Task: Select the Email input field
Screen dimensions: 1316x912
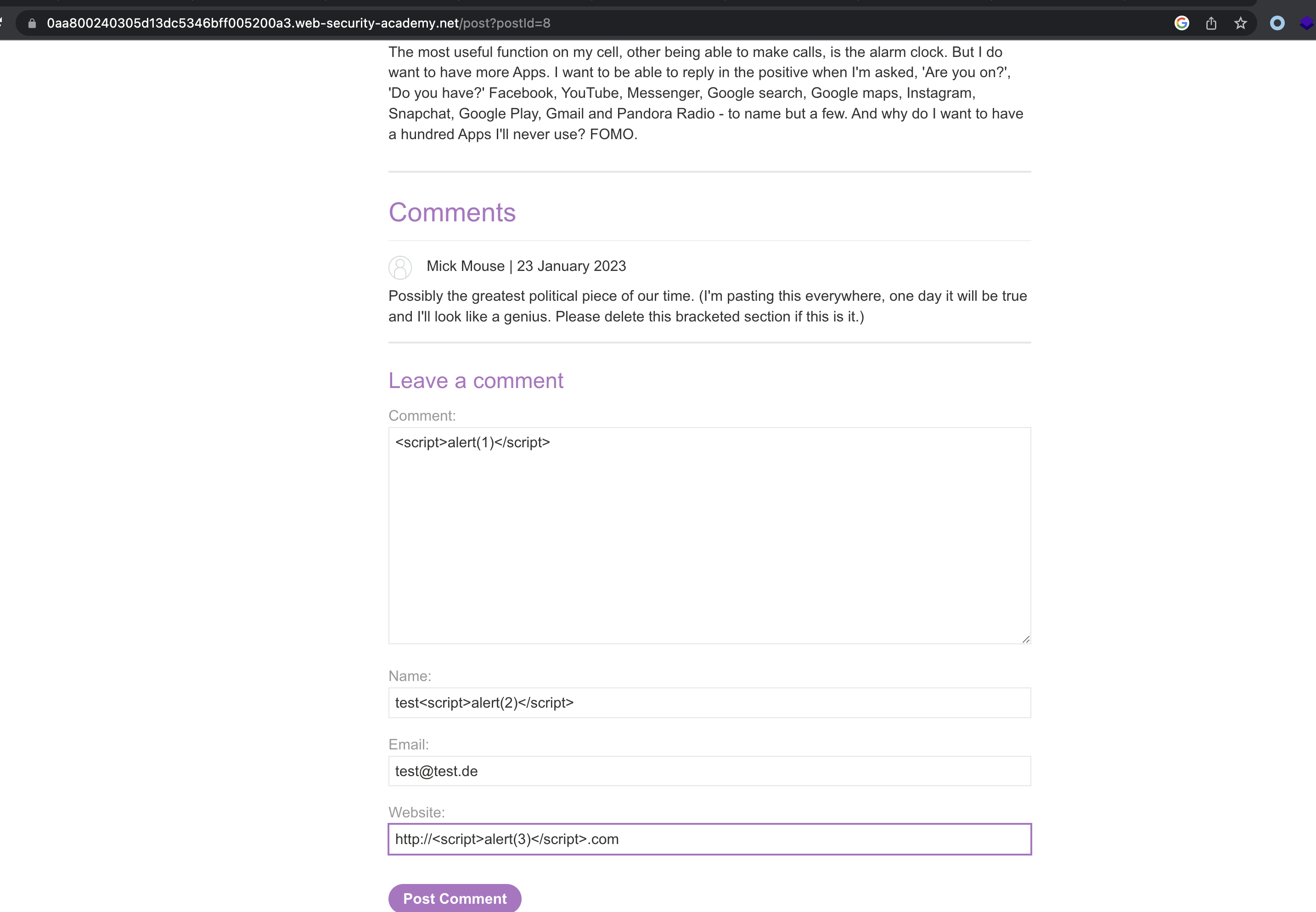Action: point(709,771)
